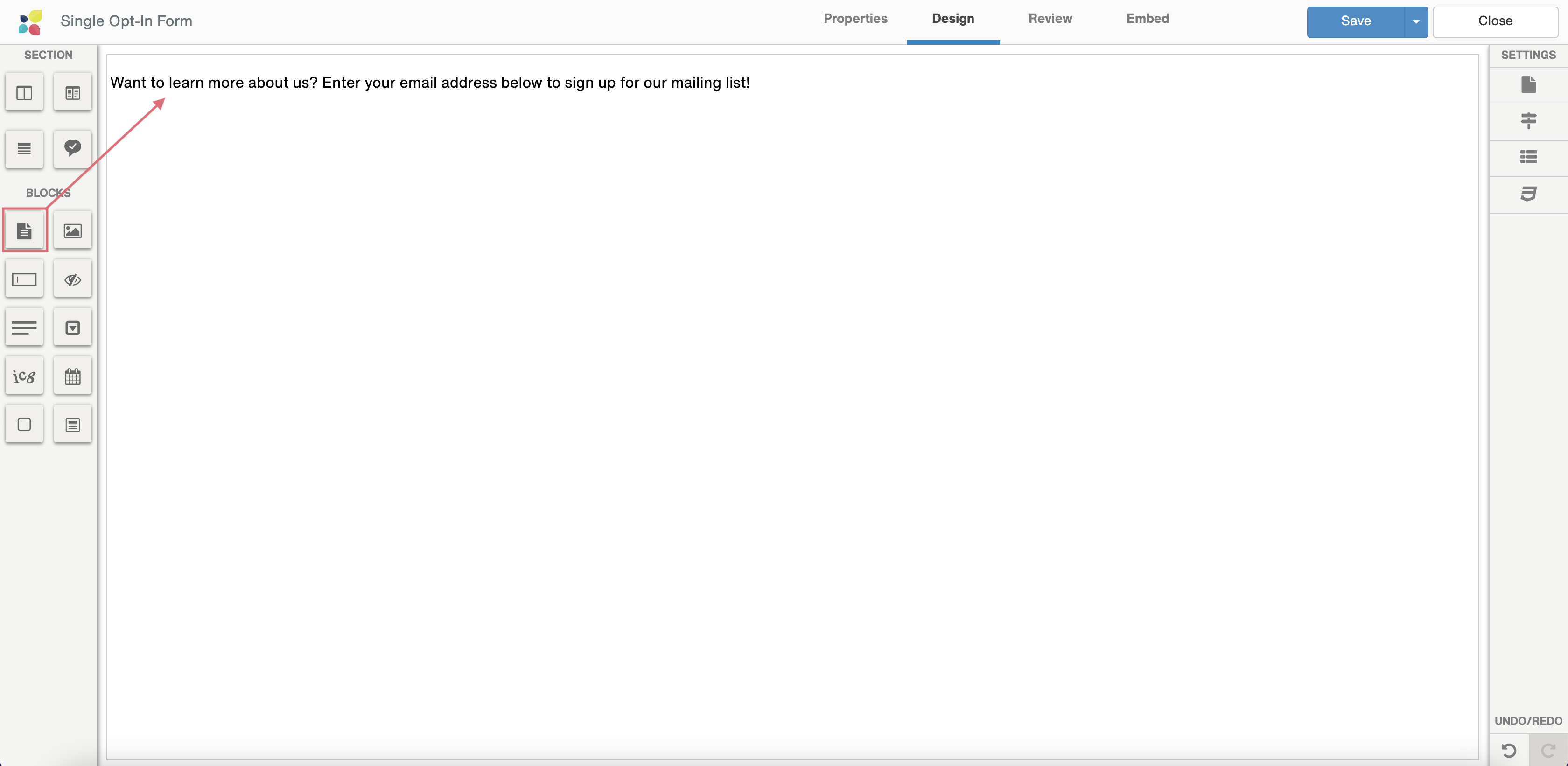Open page settings icon
Screen dimensions: 1568x766
pyautogui.click(x=1528, y=84)
